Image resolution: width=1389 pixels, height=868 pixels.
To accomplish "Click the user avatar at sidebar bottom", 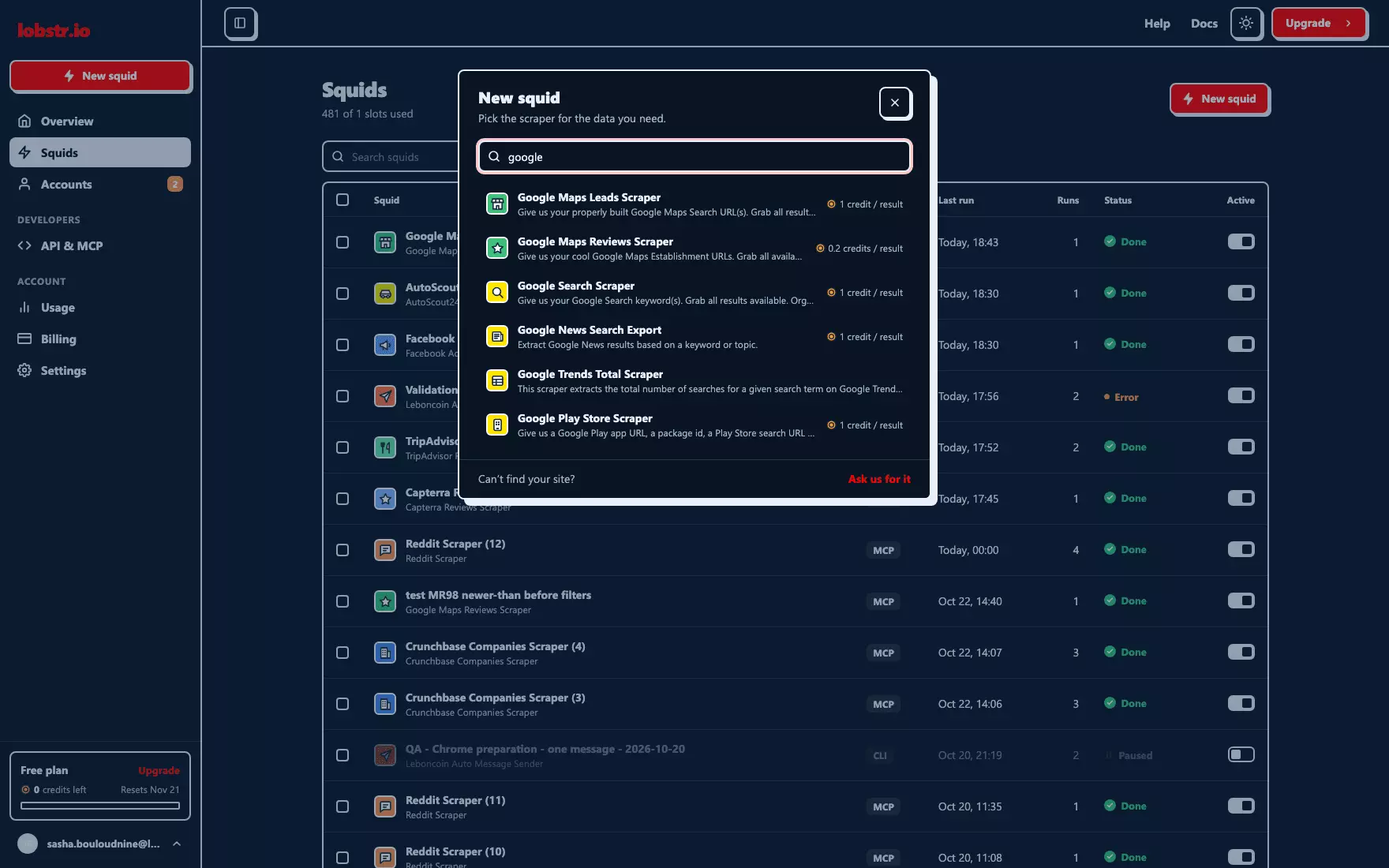I will click(x=28, y=844).
